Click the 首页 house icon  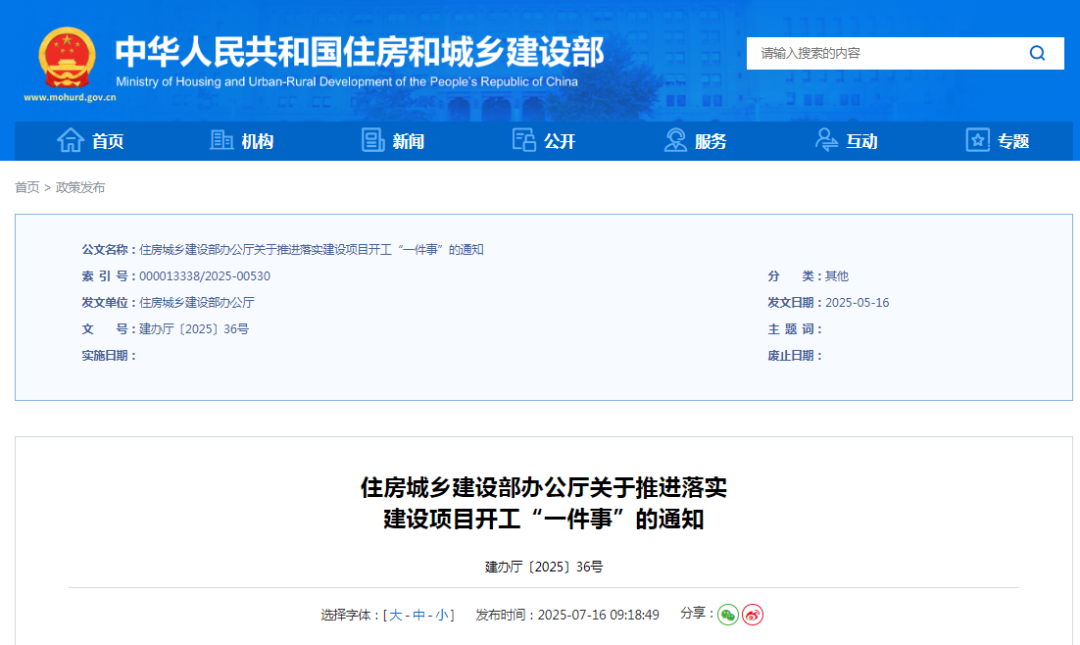(70, 141)
